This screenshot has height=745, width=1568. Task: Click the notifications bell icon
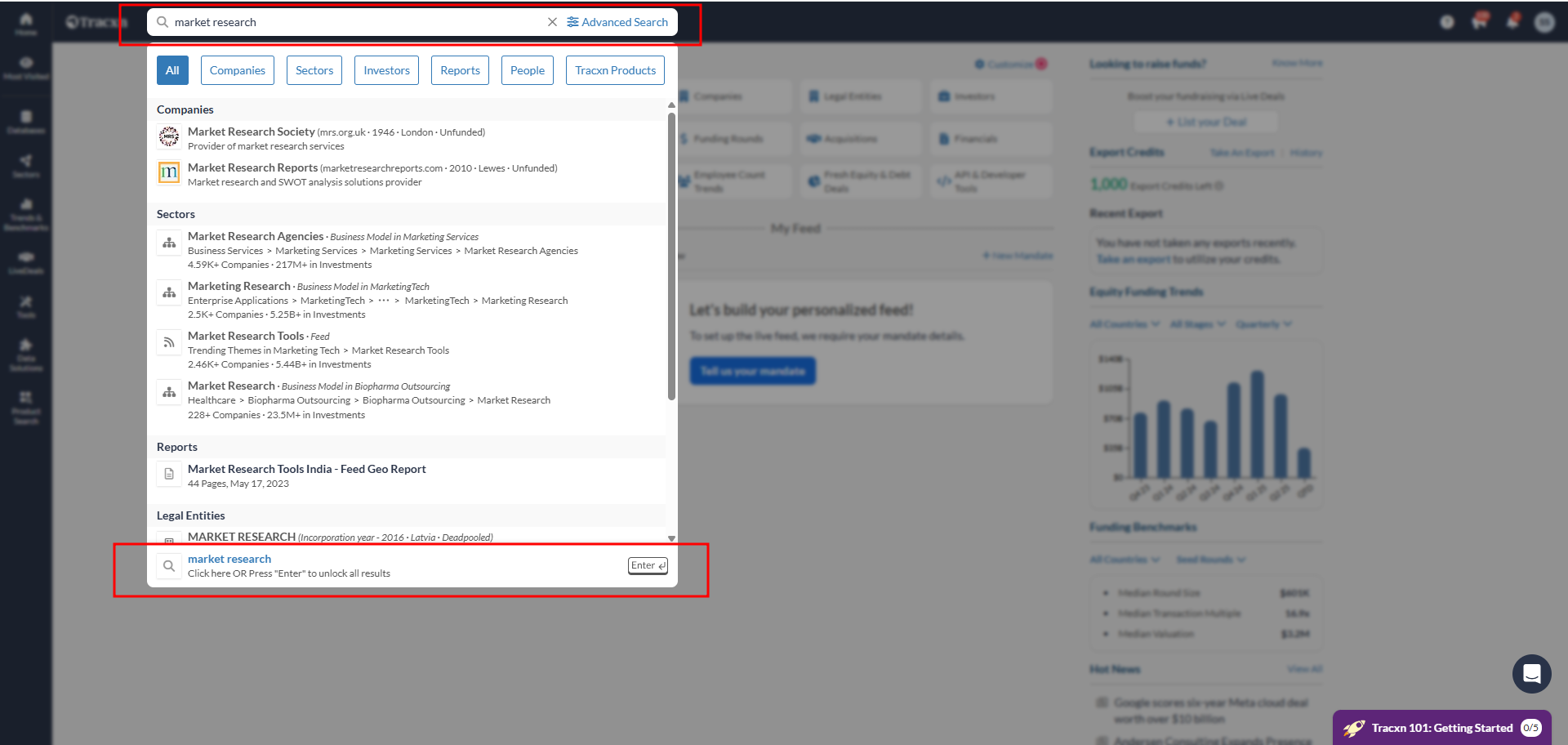tap(1512, 21)
